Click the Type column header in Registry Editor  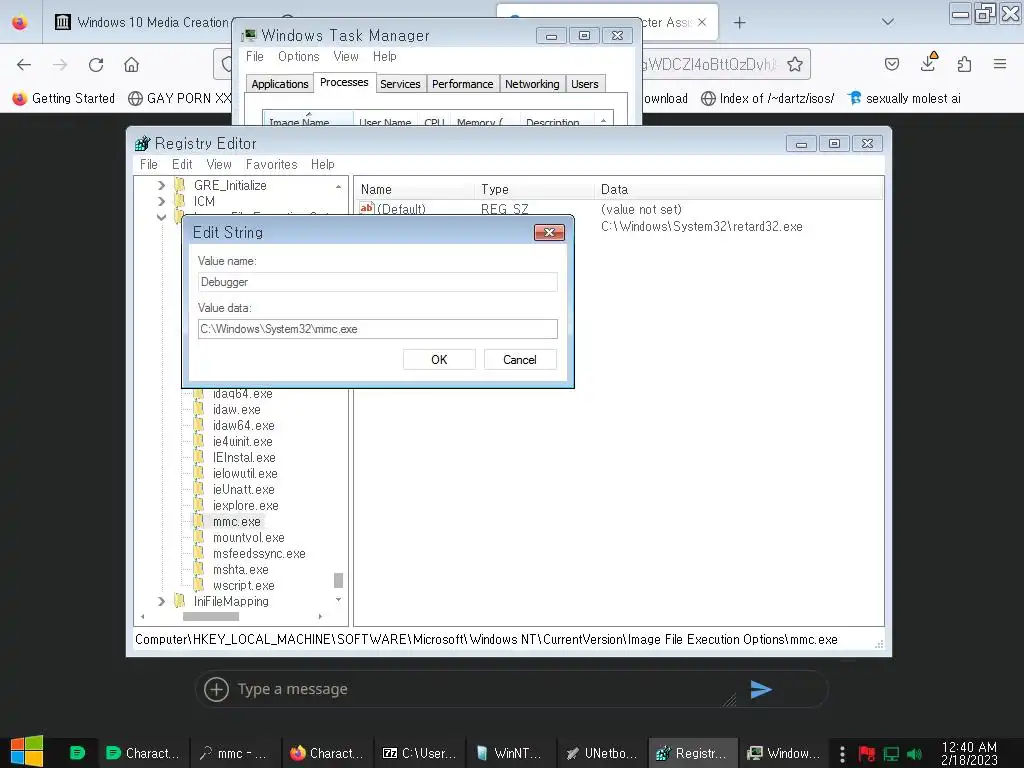pyautogui.click(x=534, y=189)
